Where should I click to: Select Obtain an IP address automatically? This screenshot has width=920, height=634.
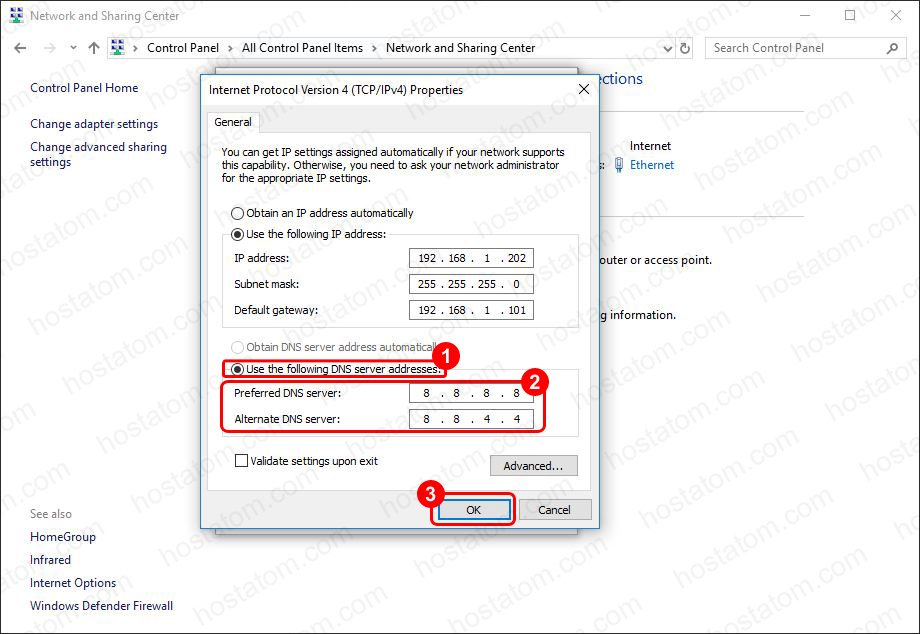click(237, 212)
